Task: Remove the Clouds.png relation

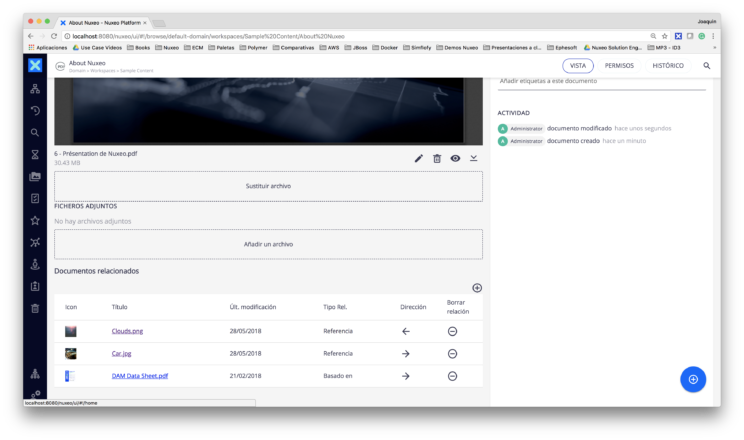Action: (x=453, y=331)
